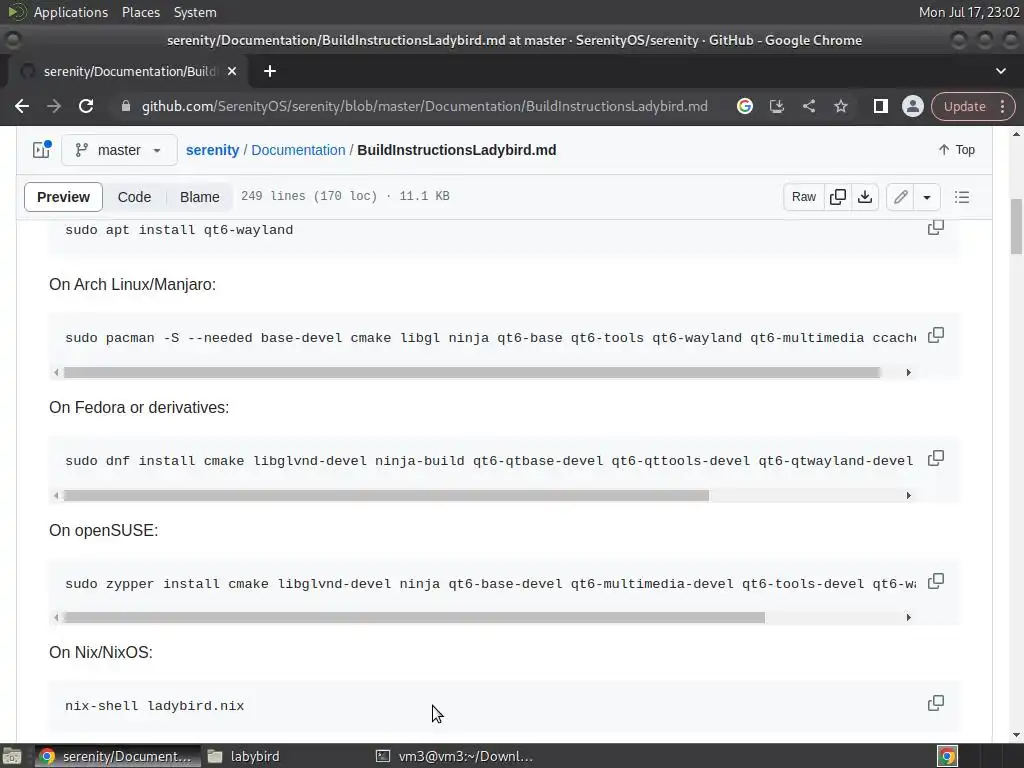Click Chrome icon in bottom tray
Screen dimensions: 1024x768
(x=947, y=756)
